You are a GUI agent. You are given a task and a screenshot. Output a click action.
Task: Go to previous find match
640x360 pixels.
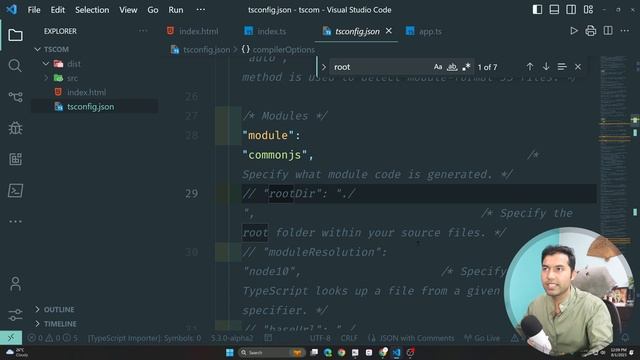(530, 67)
